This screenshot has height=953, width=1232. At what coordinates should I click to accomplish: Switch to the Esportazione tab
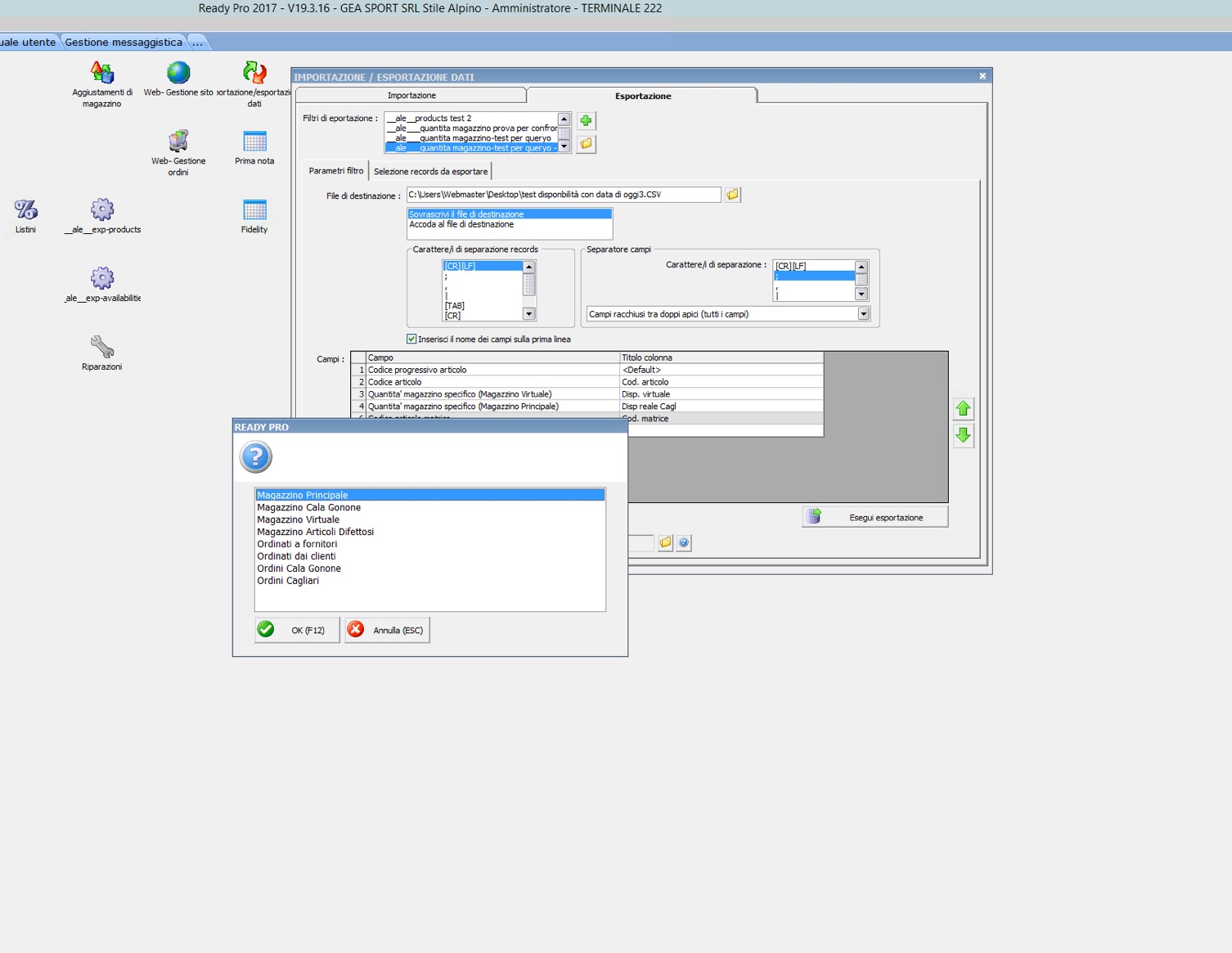(643, 96)
